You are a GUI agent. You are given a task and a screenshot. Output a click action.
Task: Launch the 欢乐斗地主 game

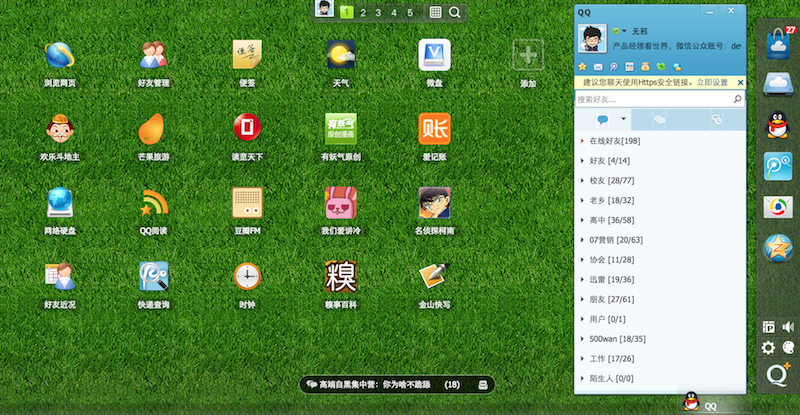[x=60, y=129]
